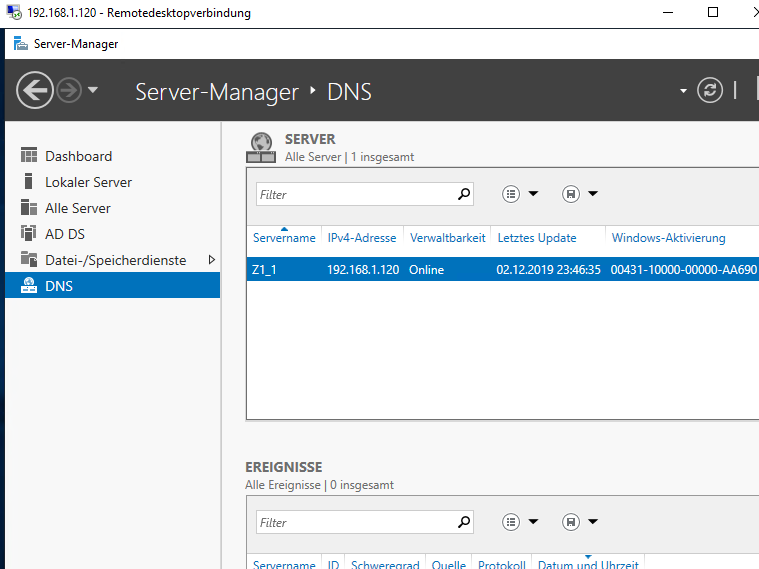The width and height of the screenshot is (759, 569).
Task: Click the forward navigation arrow button
Action: click(x=69, y=90)
